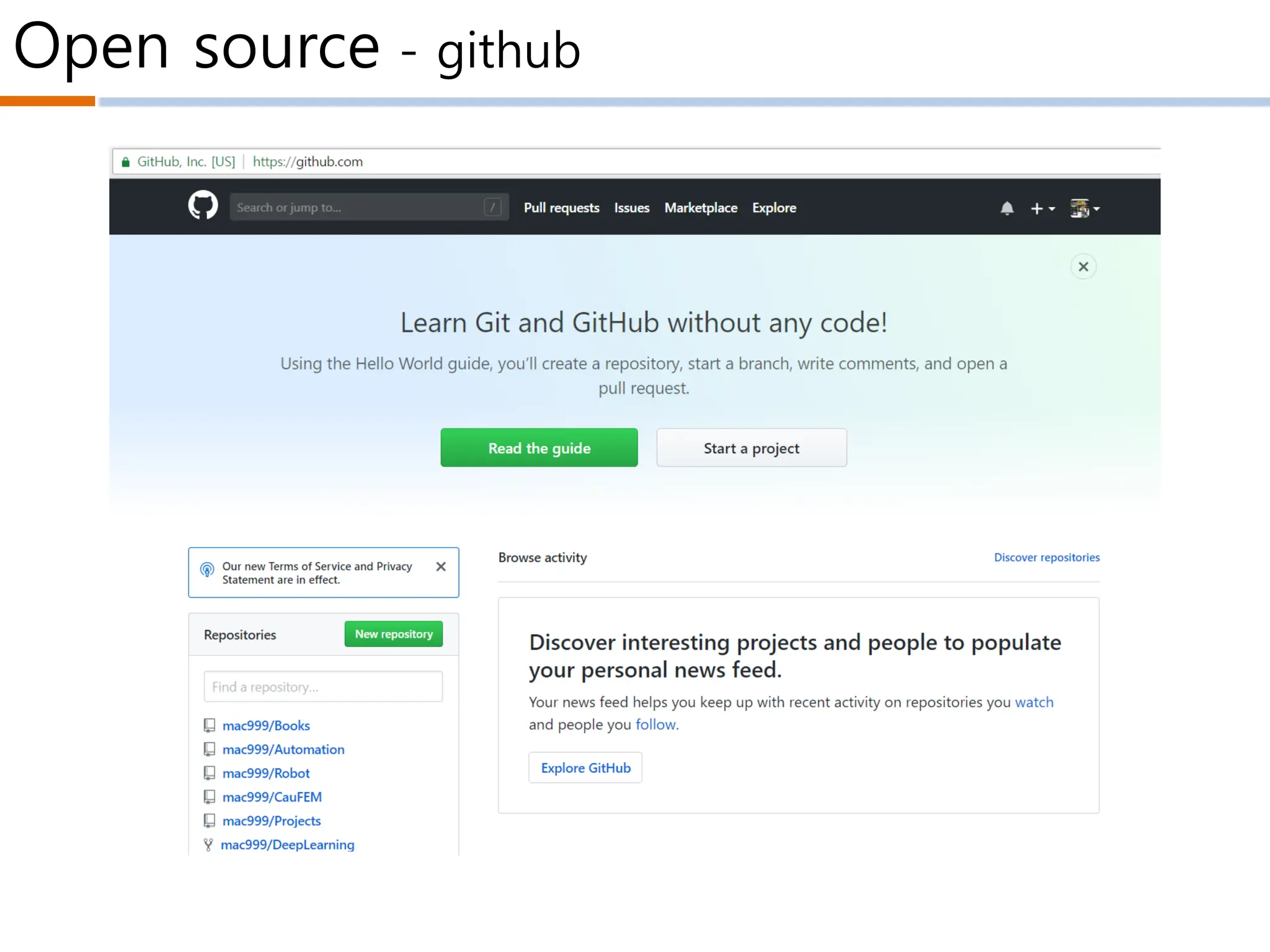
Task: Dismiss the Learn Git banner
Action: coord(1083,267)
